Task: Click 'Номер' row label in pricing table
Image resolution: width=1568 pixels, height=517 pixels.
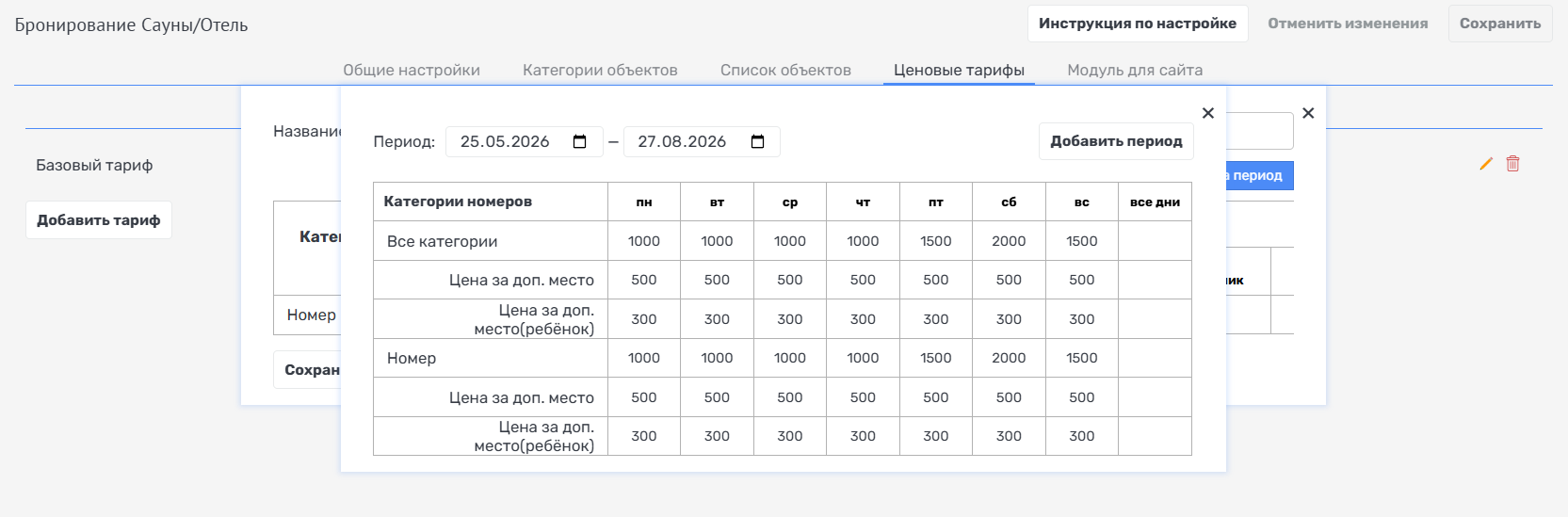Action: [412, 358]
